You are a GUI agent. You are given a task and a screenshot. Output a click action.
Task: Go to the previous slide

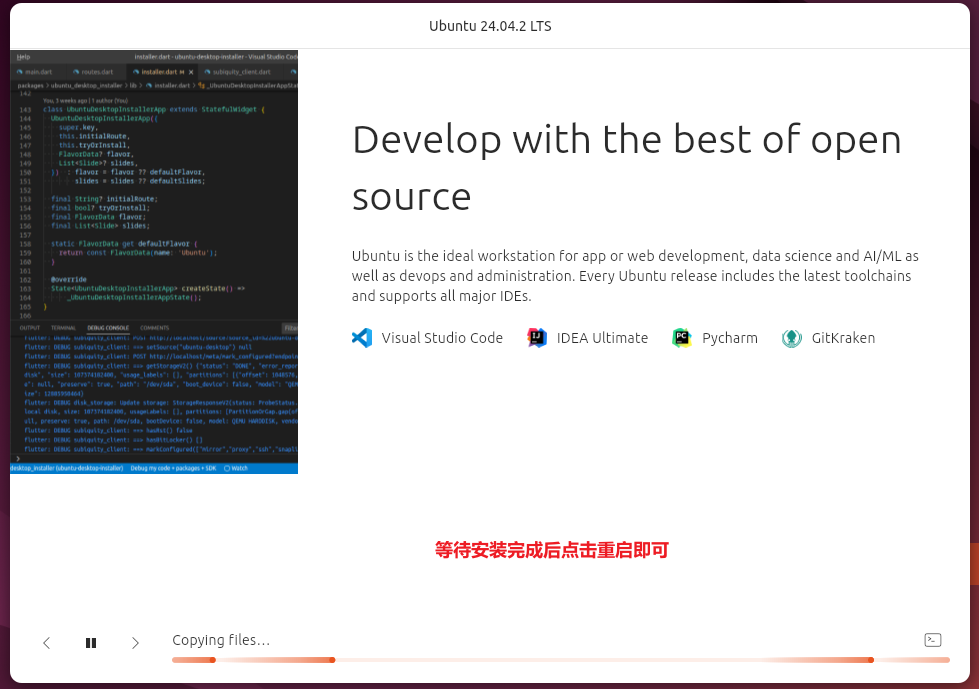[x=46, y=643]
